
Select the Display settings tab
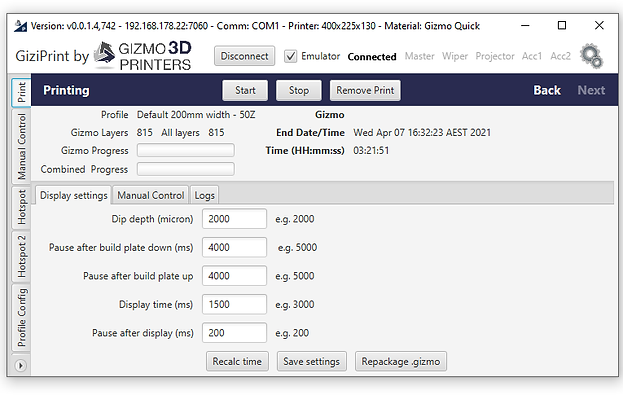(x=74, y=196)
